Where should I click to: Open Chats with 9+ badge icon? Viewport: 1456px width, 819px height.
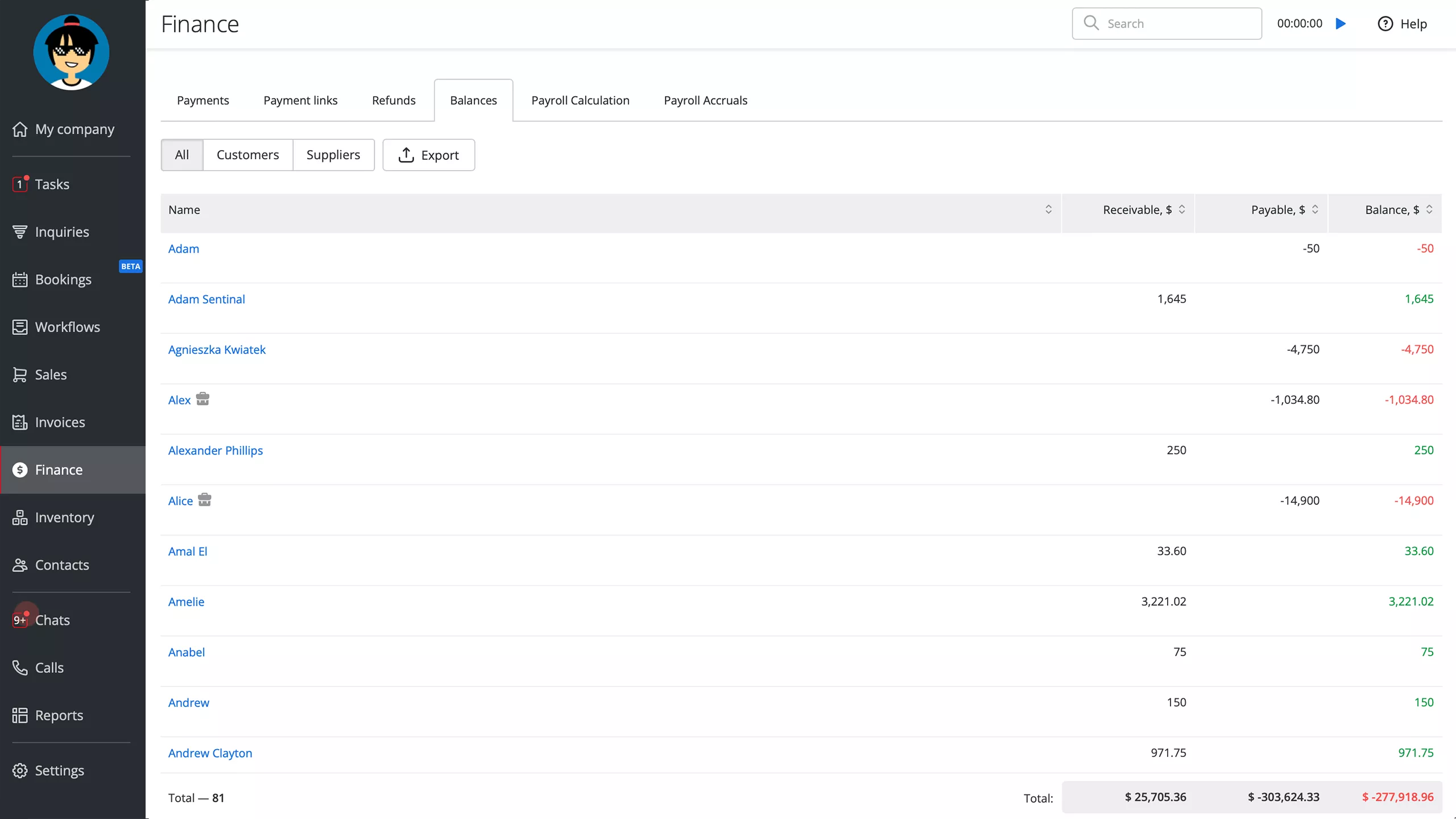(20, 620)
